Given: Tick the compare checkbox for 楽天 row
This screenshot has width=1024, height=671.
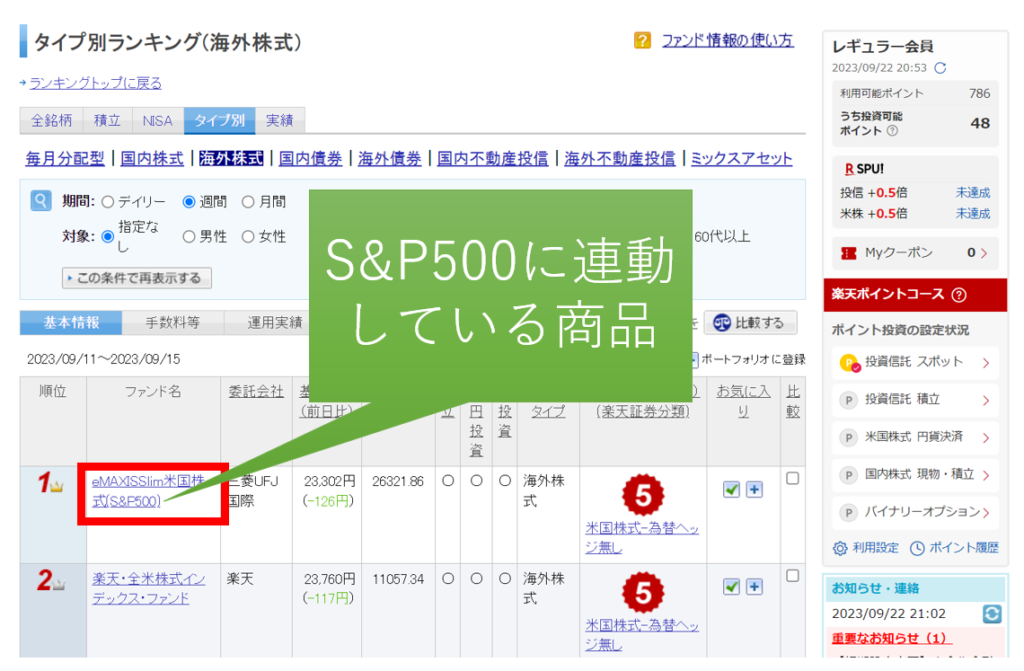Looking at the screenshot, I should pos(792,576).
